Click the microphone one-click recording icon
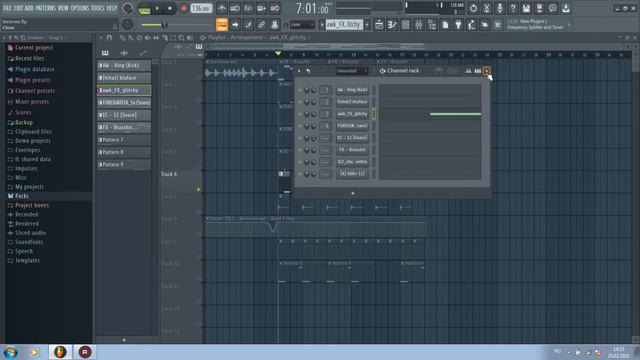Image resolution: width=640 pixels, height=360 pixels. [x=500, y=8]
